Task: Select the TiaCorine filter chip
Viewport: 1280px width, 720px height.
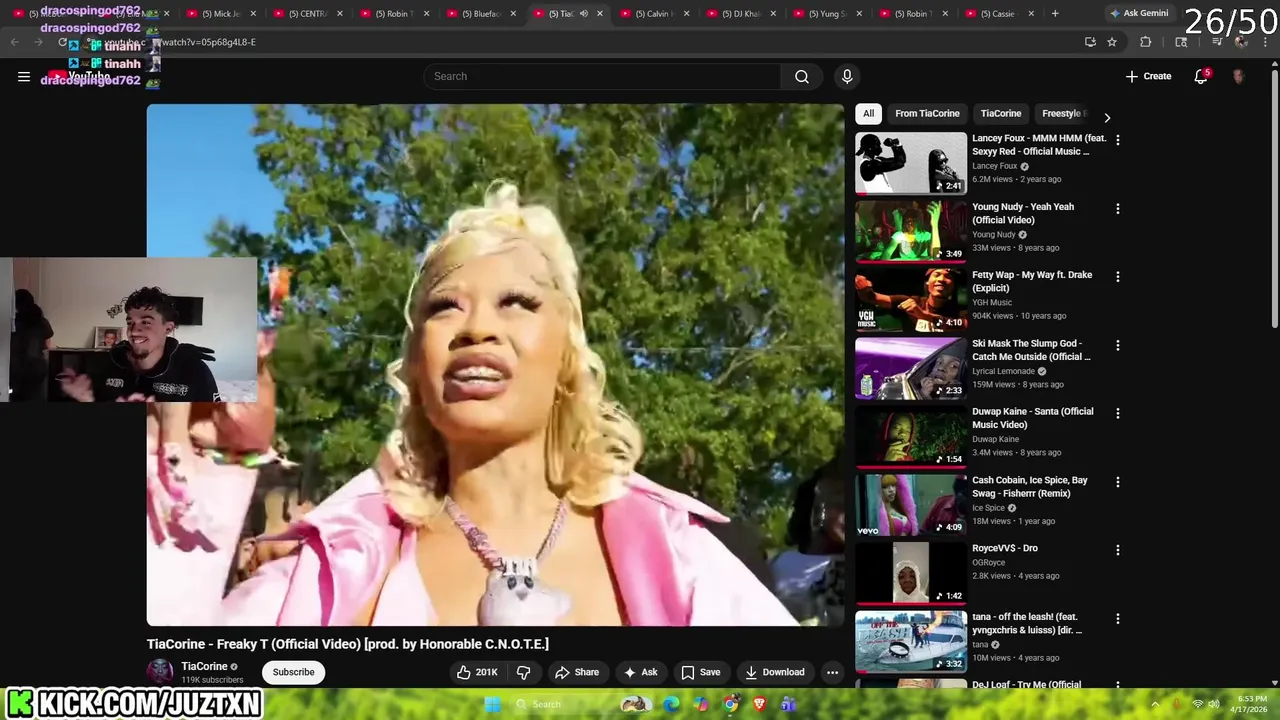Action: [1001, 113]
